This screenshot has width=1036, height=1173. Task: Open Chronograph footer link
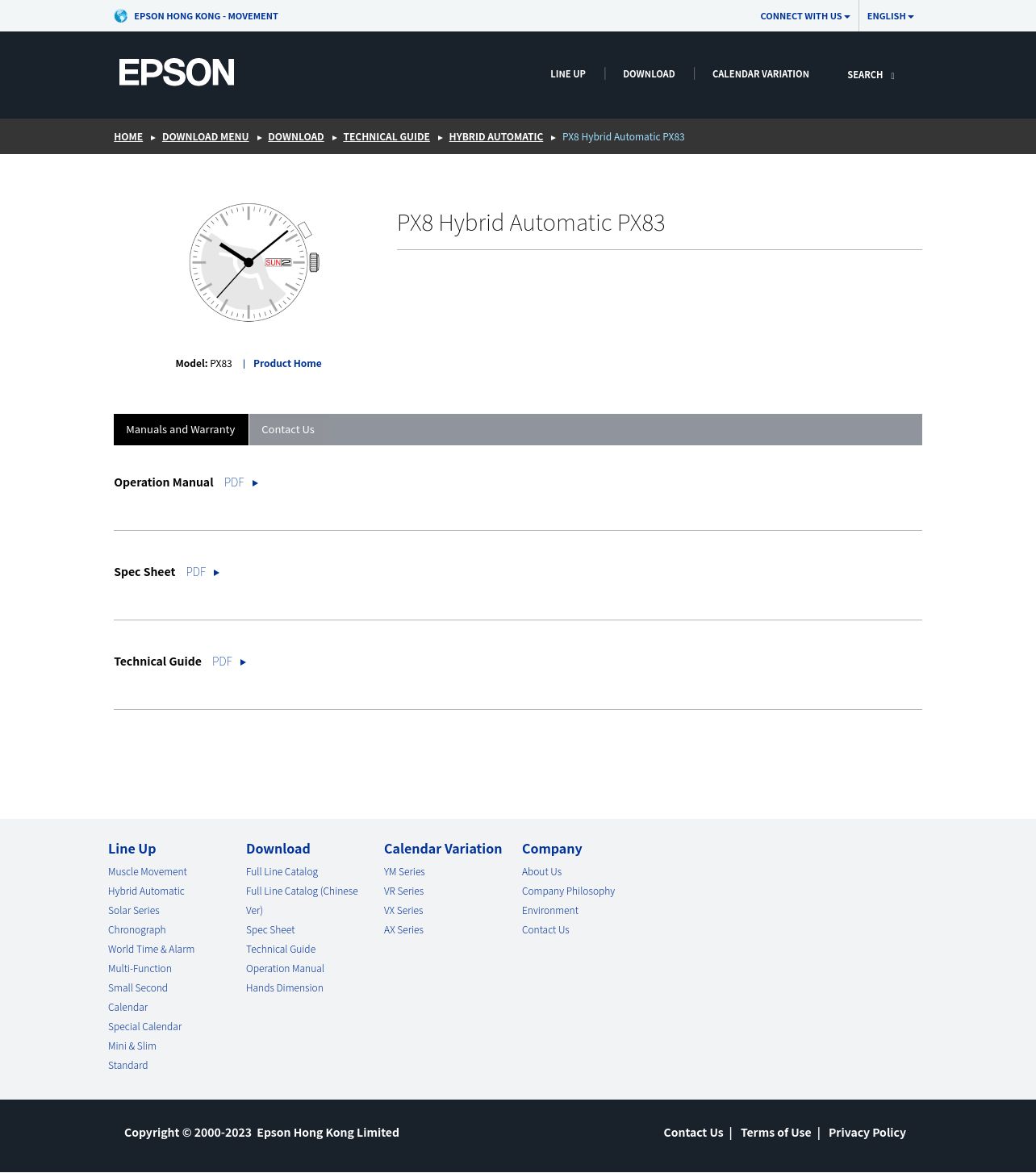tap(137, 930)
